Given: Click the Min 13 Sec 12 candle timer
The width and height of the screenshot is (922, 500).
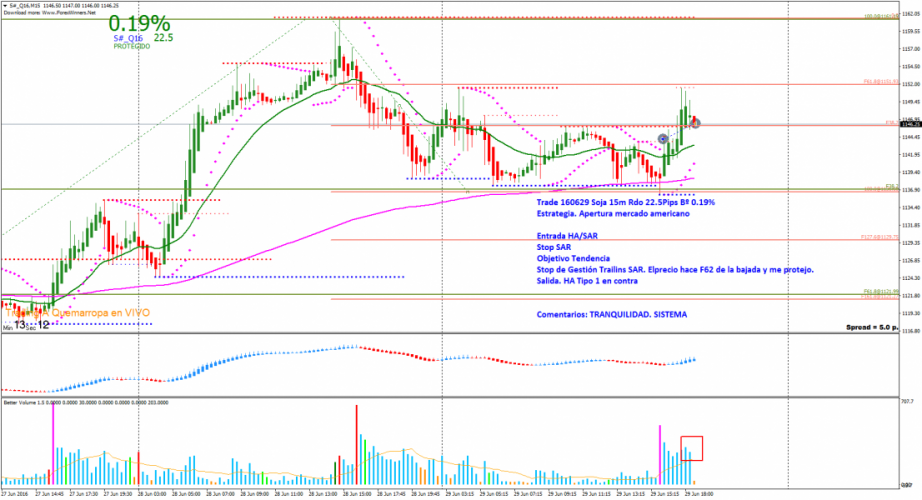Looking at the screenshot, I should tap(28, 325).
